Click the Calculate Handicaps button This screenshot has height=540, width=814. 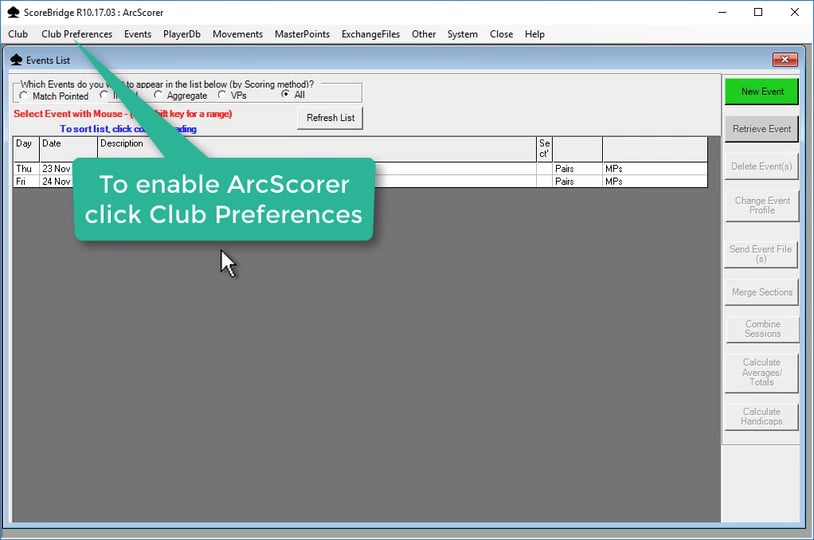pyautogui.click(x=762, y=416)
